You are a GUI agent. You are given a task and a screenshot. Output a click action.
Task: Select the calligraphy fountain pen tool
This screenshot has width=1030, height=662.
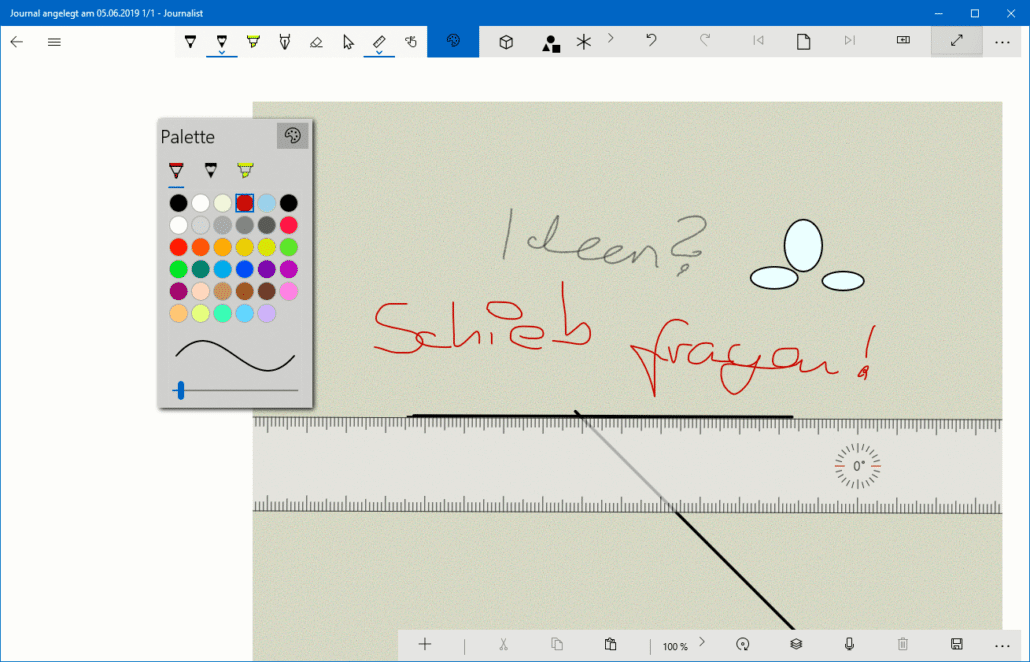[x=284, y=42]
